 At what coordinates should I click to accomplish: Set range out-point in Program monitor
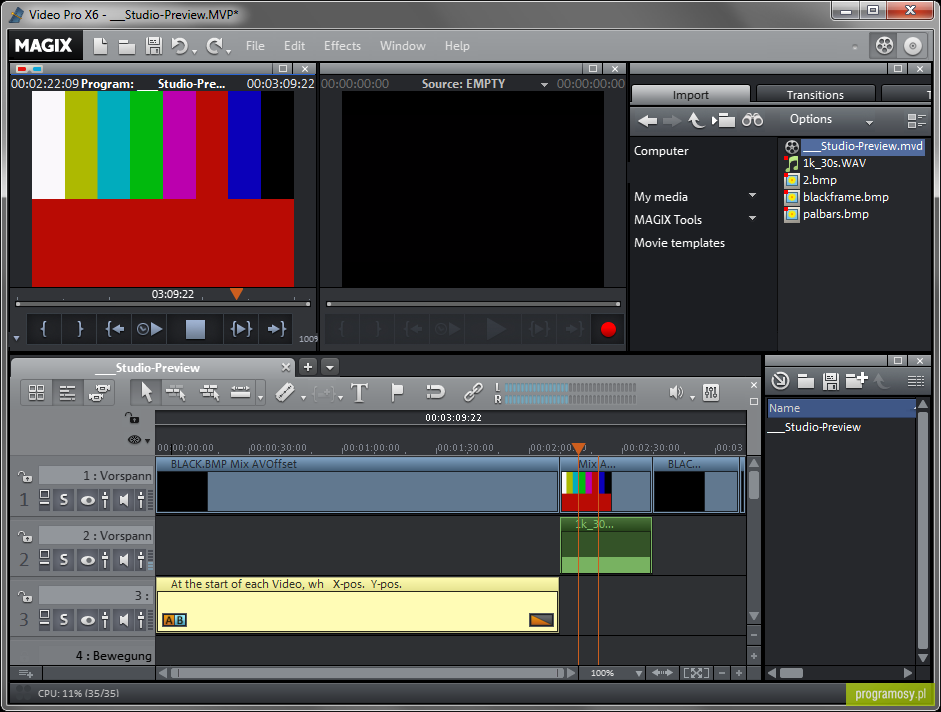point(79,329)
